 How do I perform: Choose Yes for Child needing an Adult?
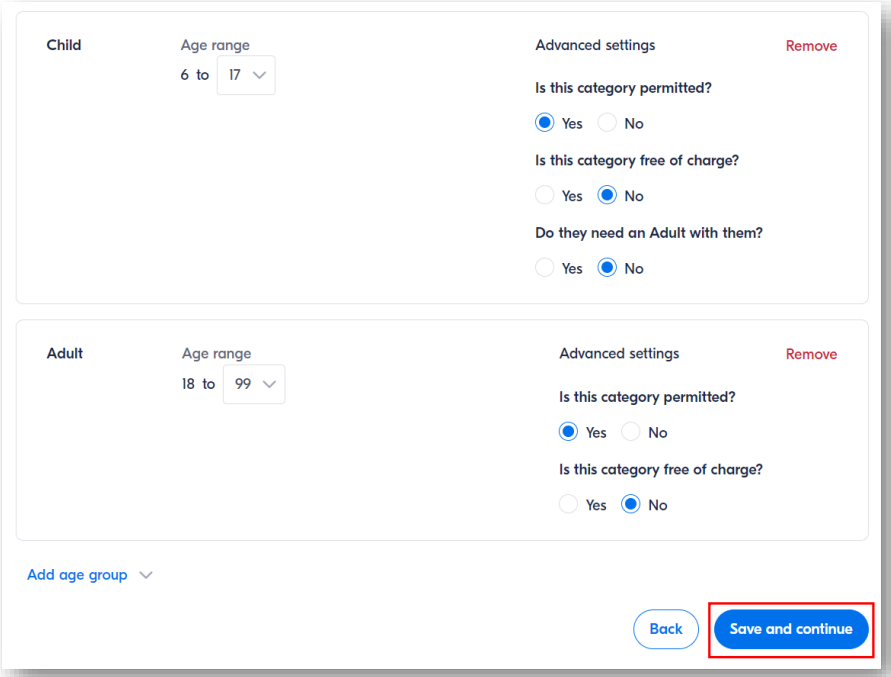(545, 268)
